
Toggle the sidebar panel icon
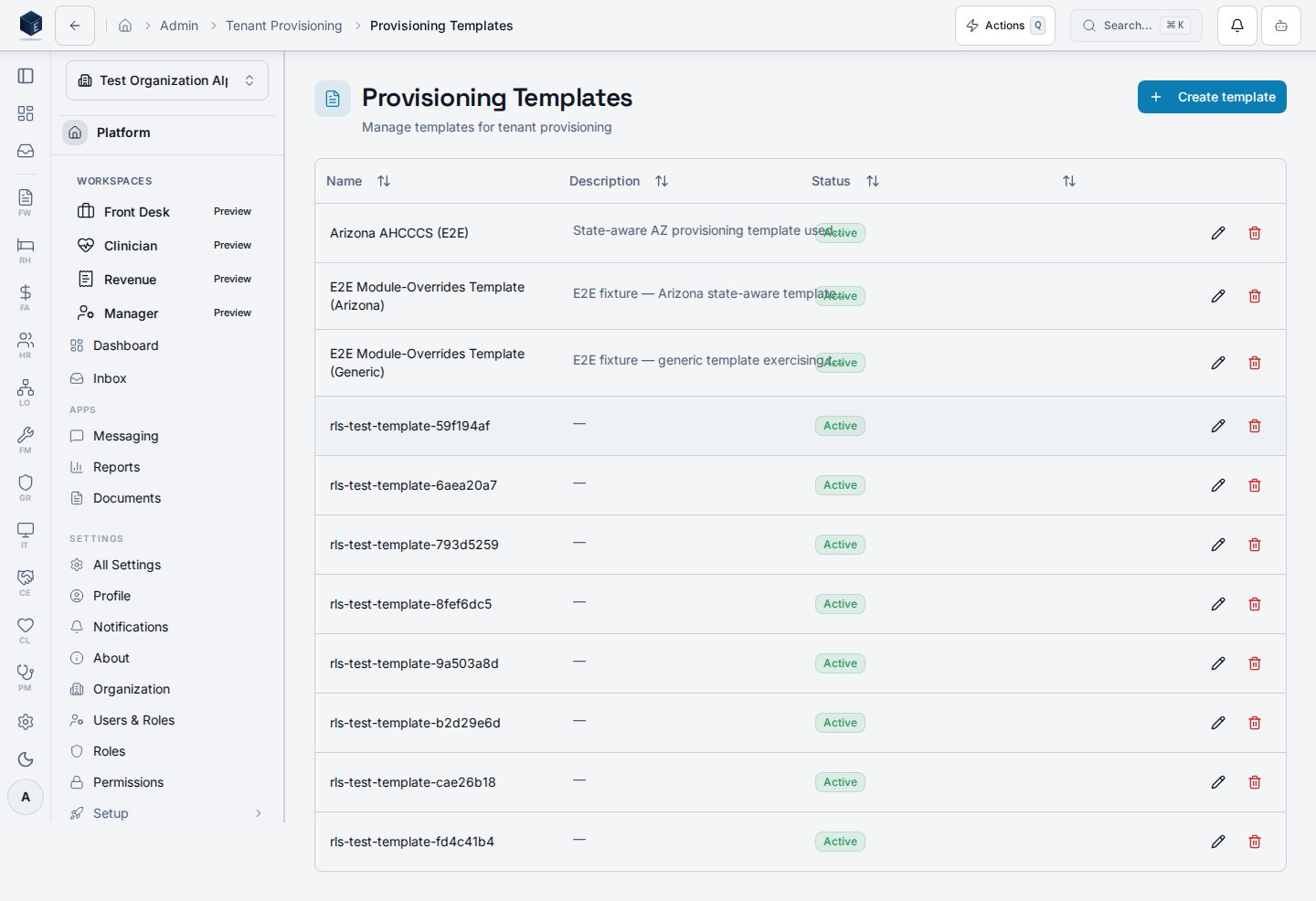click(x=26, y=76)
